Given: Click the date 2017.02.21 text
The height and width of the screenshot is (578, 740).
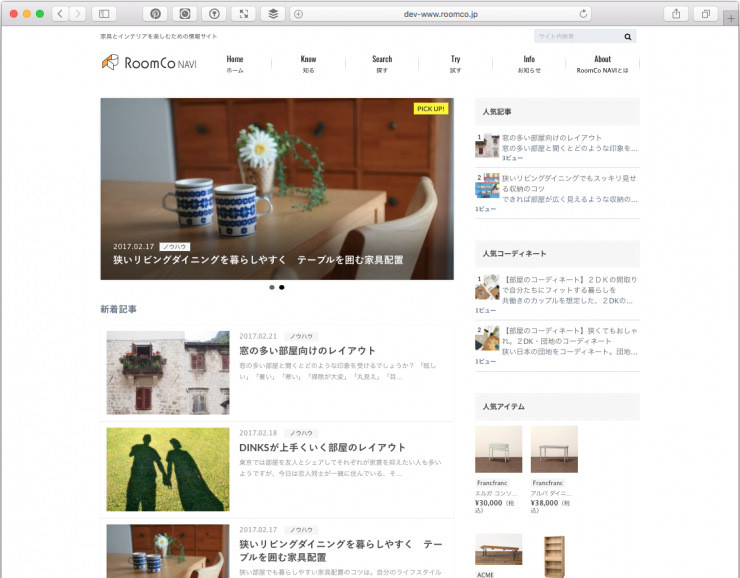Looking at the screenshot, I should pyautogui.click(x=258, y=336).
